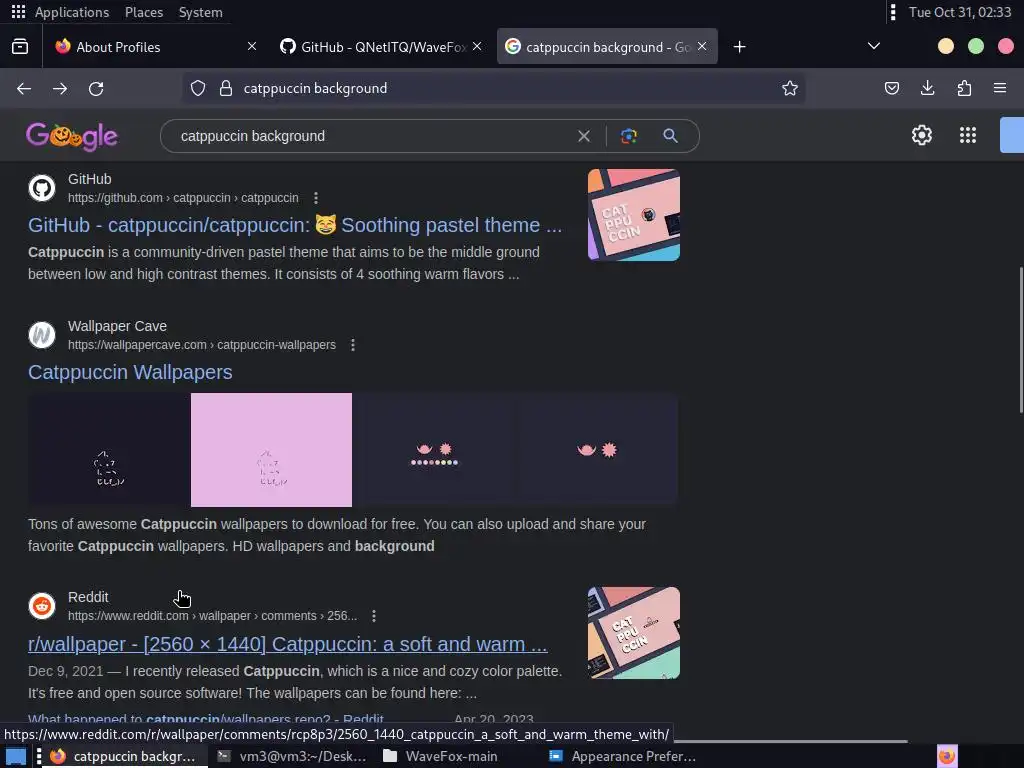
Task: Save page to Pocket
Action: (x=891, y=88)
